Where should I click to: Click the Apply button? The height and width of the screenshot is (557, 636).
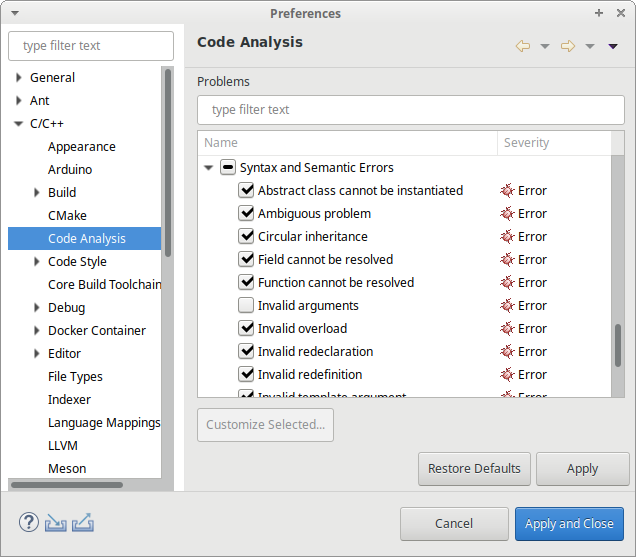coord(582,469)
